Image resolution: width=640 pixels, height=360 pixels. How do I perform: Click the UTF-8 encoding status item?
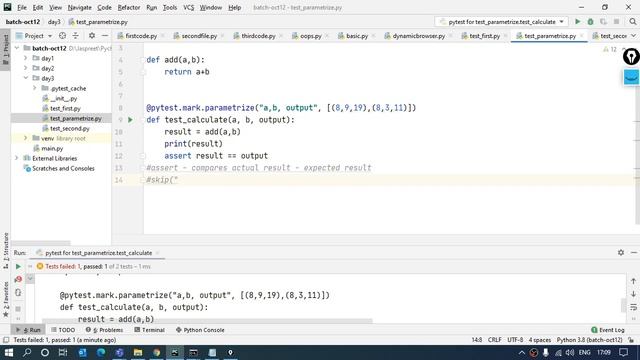[515, 340]
